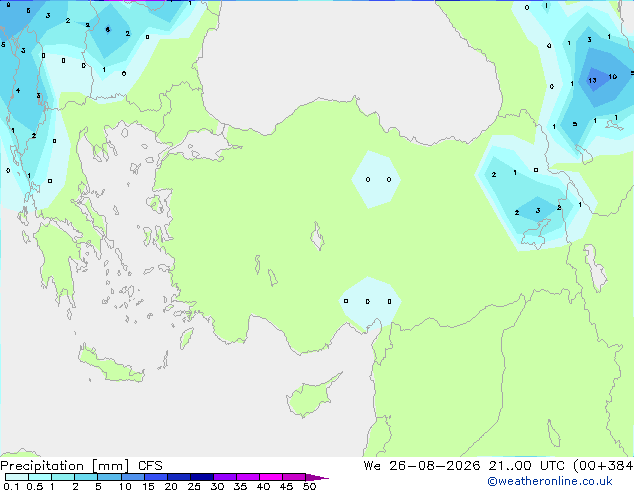Click the 'CFS' model label
The width and height of the screenshot is (634, 490).
150,466
